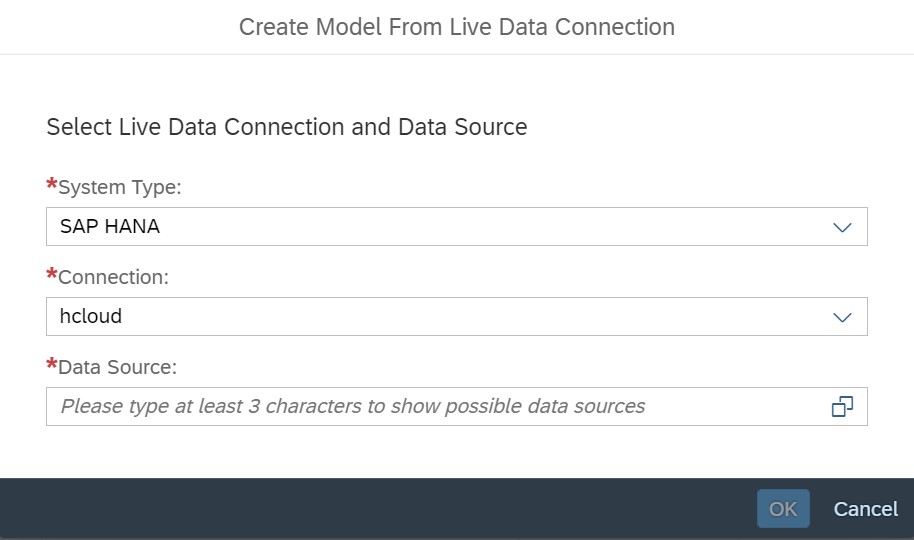Select the SAP HANA value in System Type
914x540 pixels.
tap(110, 226)
